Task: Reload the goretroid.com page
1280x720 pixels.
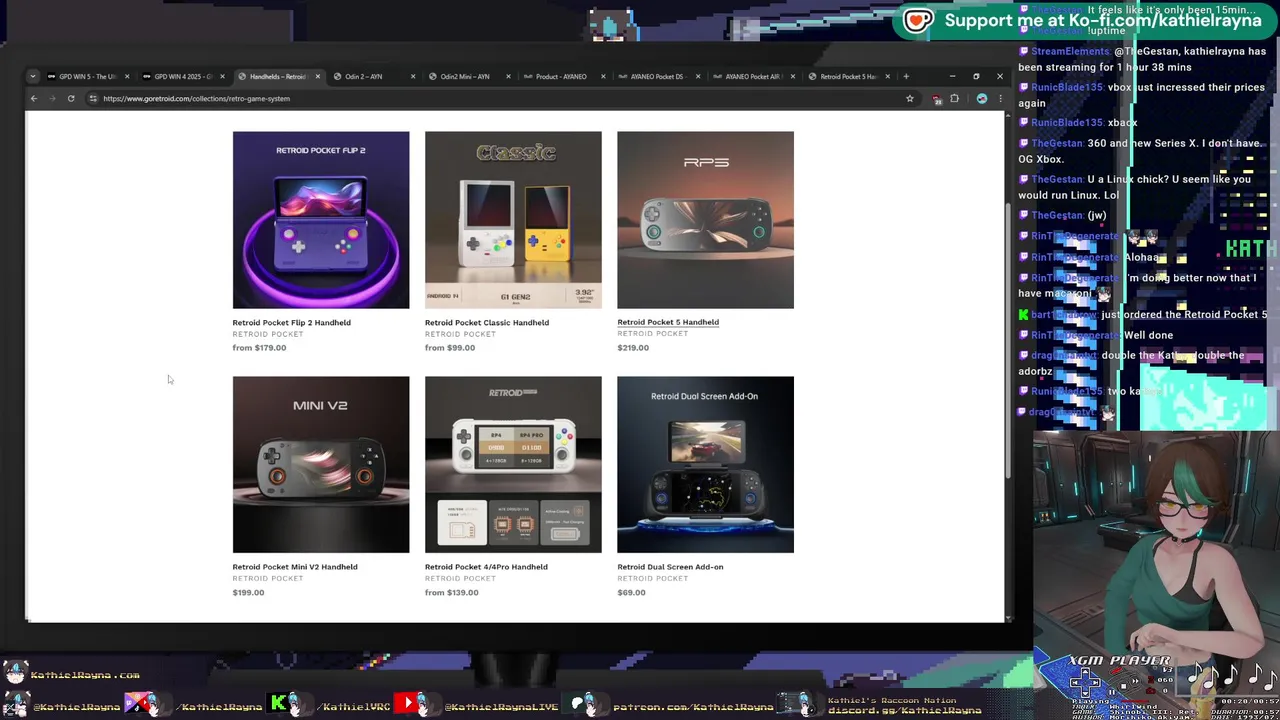Action: 71,98
